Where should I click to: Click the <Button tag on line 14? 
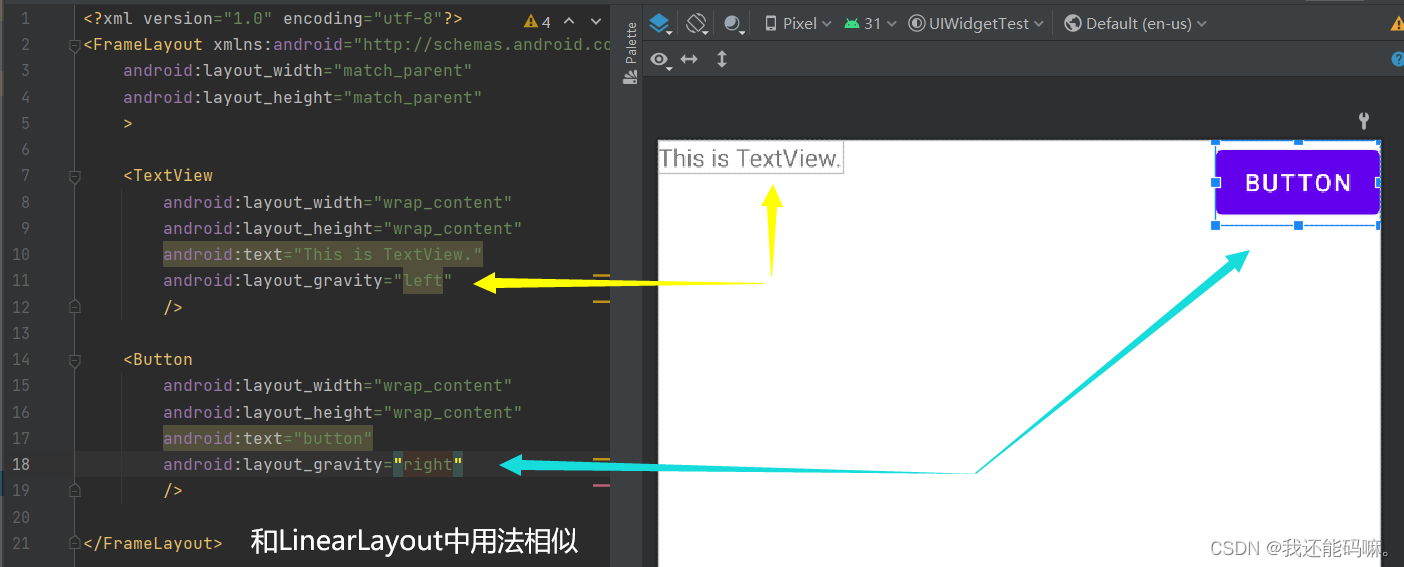(158, 360)
